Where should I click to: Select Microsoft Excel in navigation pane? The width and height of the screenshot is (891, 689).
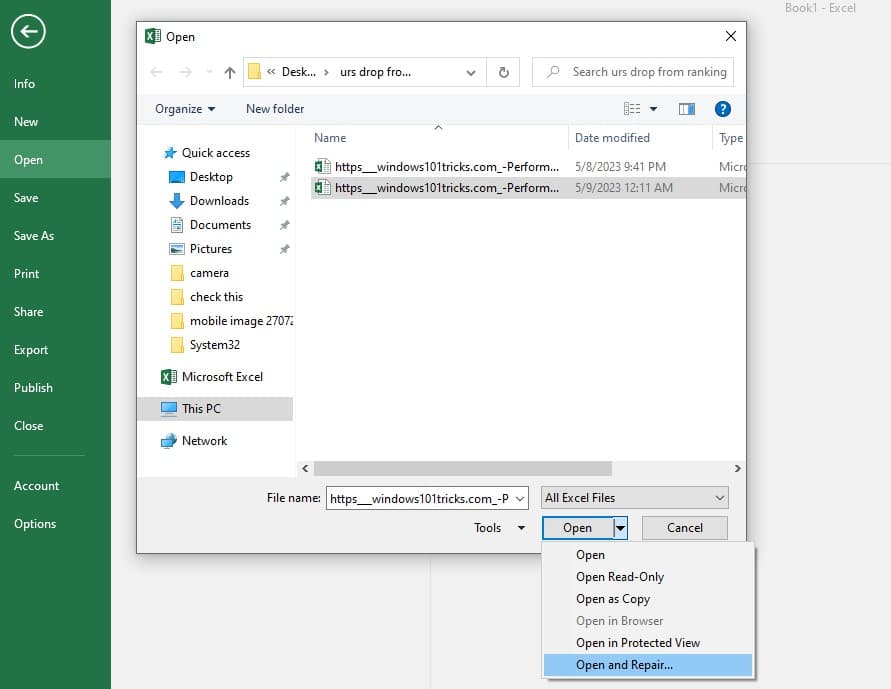(221, 377)
